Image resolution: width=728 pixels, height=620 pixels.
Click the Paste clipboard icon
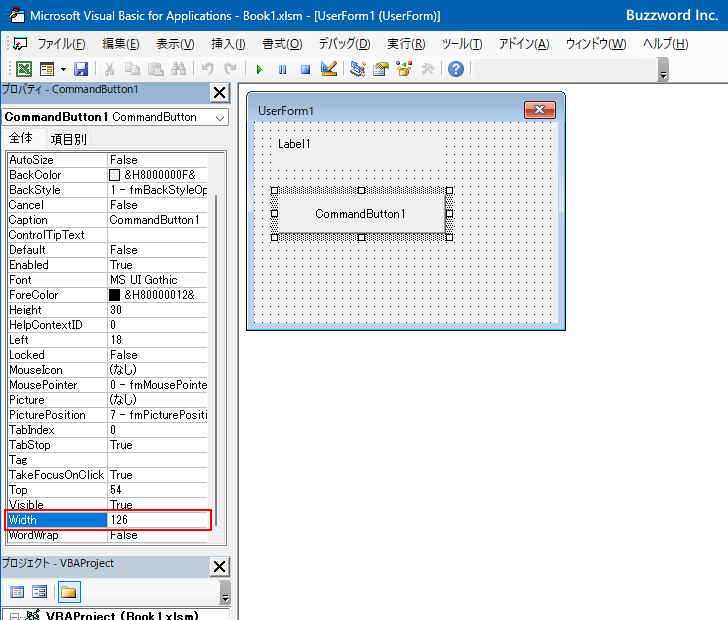click(156, 69)
